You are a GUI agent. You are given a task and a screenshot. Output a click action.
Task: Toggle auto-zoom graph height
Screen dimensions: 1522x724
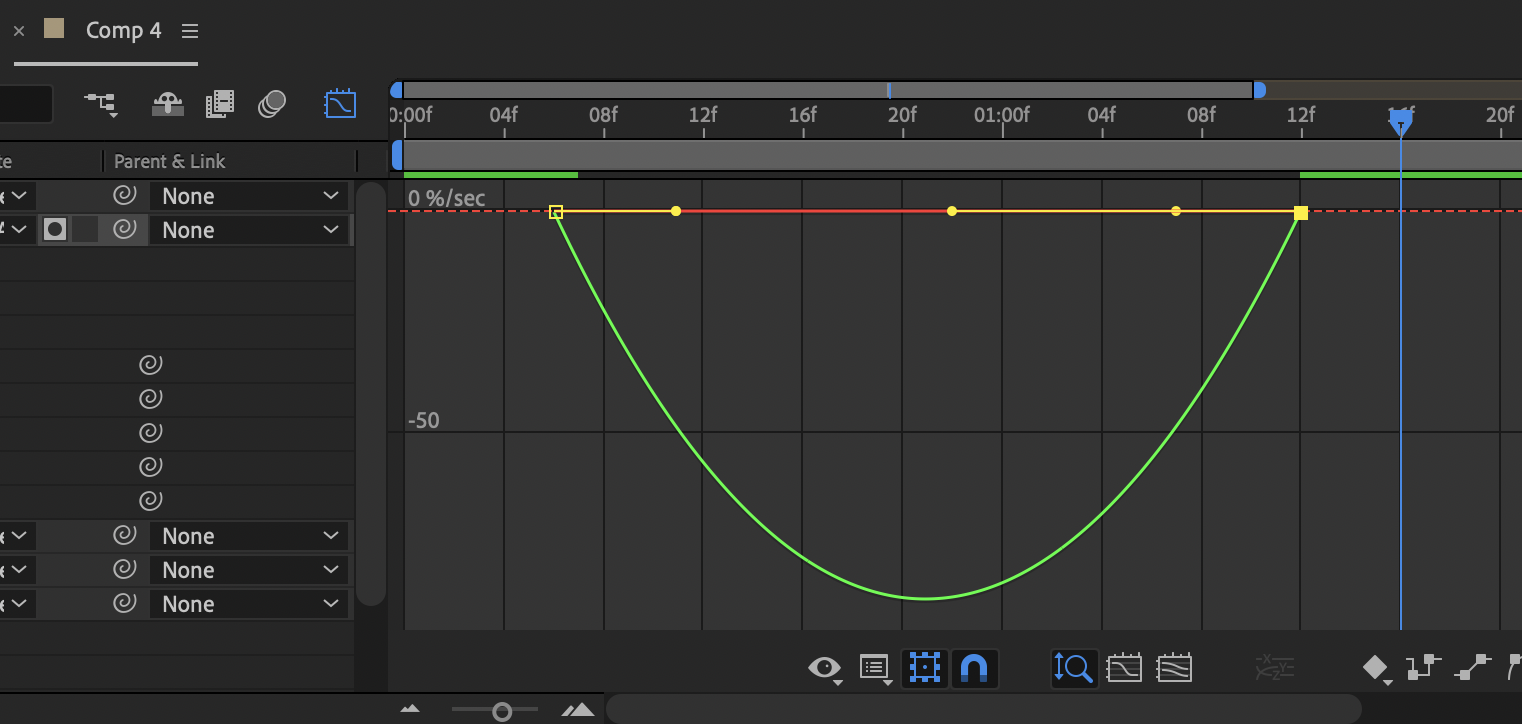click(x=1074, y=668)
